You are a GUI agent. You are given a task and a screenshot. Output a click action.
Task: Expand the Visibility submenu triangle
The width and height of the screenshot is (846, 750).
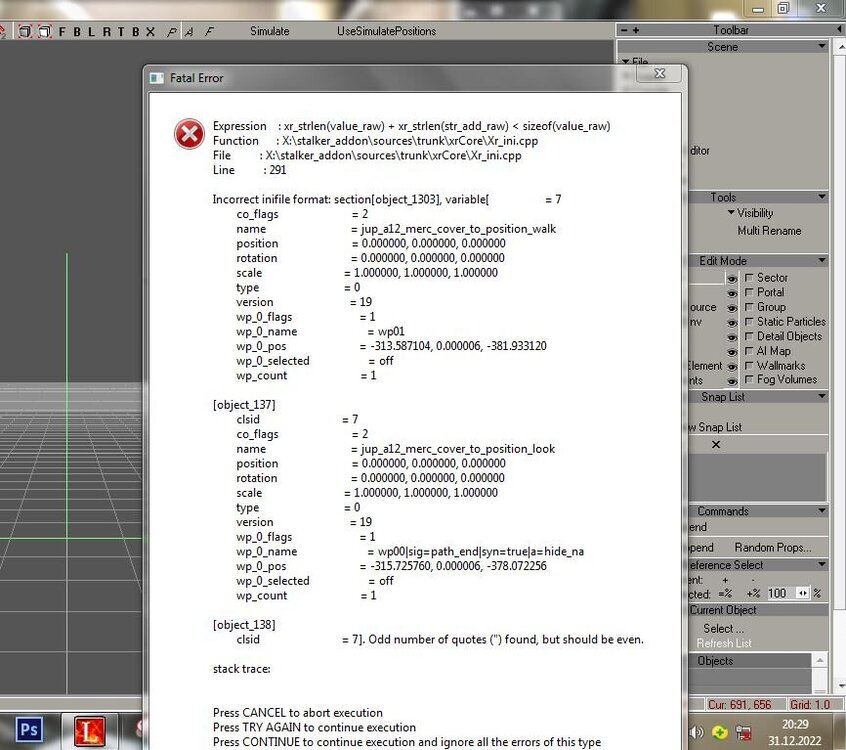pyautogui.click(x=731, y=213)
